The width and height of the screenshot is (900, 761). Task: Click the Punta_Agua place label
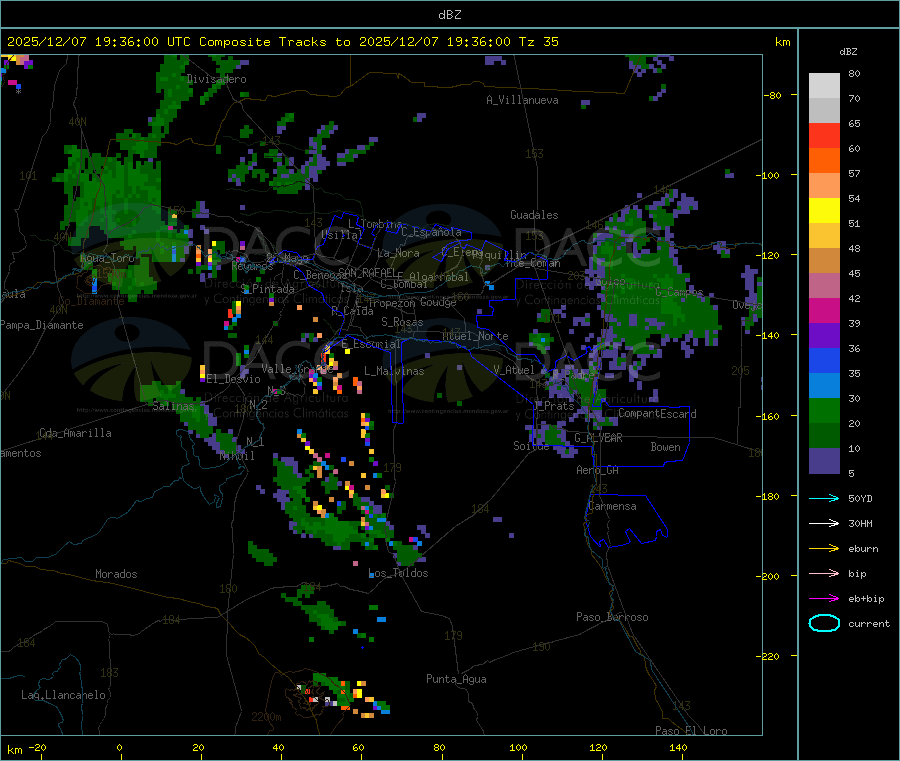pos(456,679)
